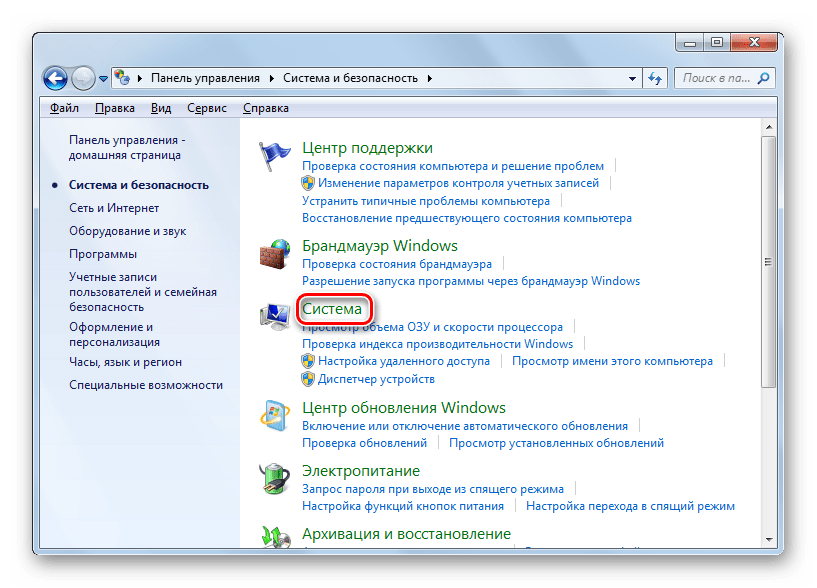Click the Панель управления breadcrumb

click(205, 78)
